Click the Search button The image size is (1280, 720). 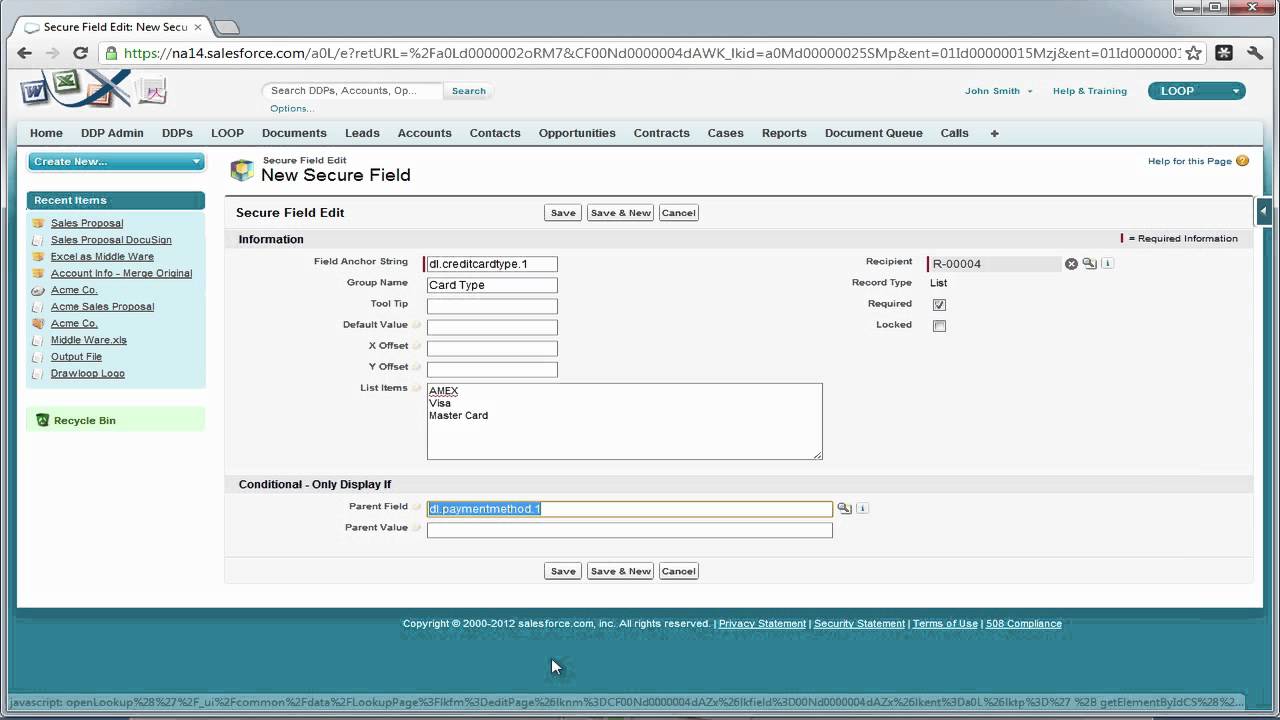pyautogui.click(x=468, y=91)
